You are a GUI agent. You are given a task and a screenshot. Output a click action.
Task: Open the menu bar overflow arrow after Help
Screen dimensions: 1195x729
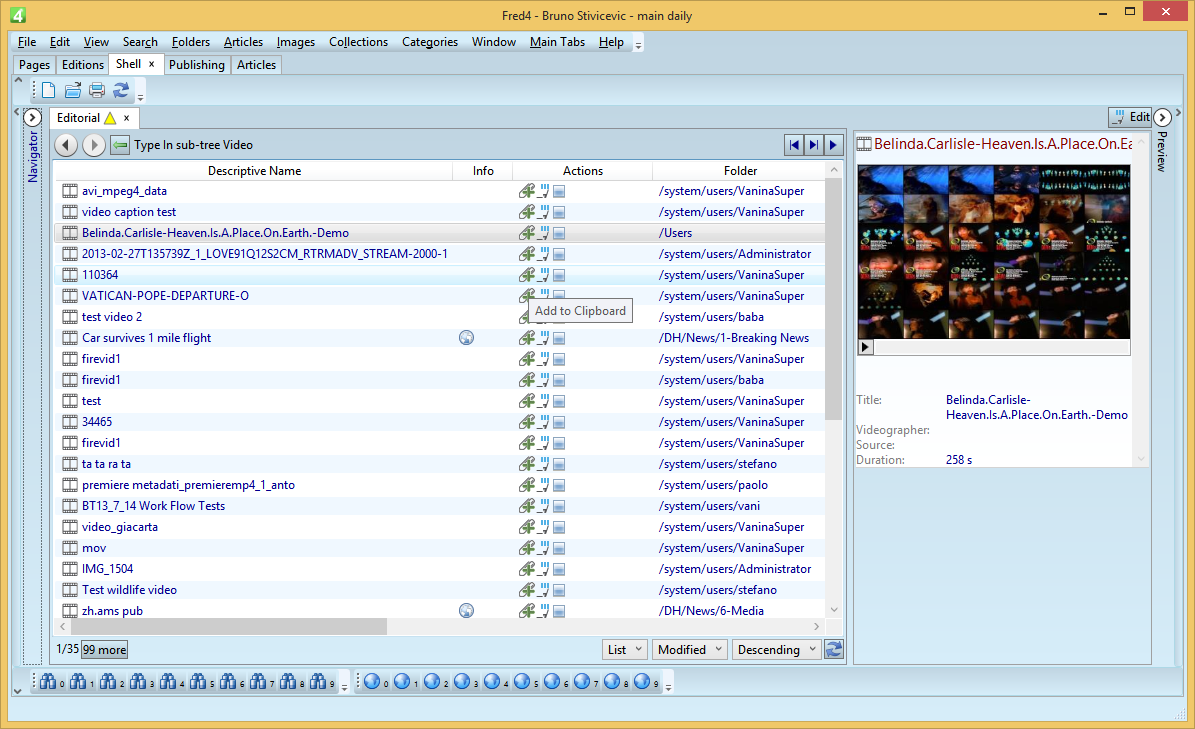(639, 44)
